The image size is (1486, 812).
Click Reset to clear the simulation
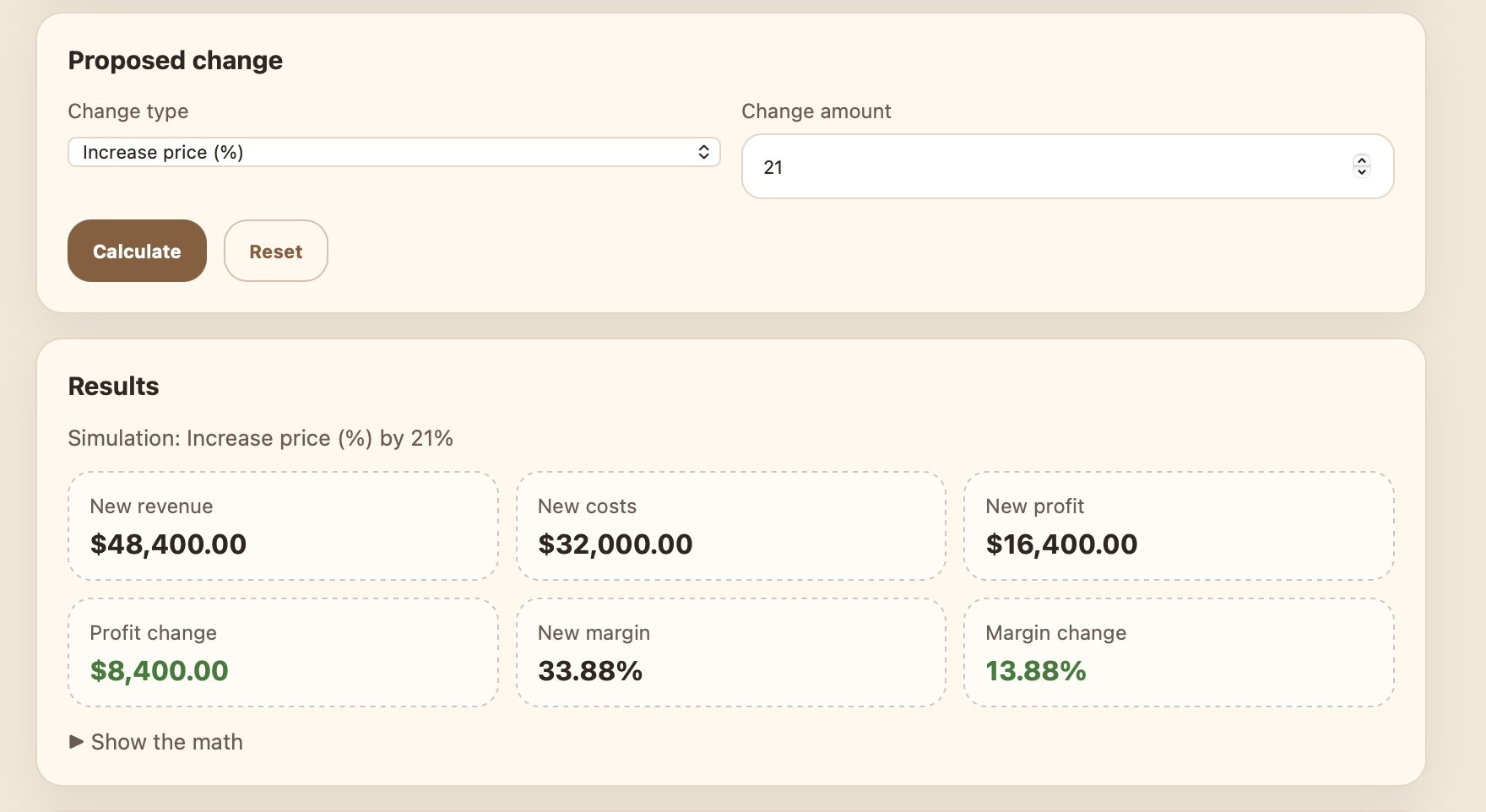coord(275,251)
